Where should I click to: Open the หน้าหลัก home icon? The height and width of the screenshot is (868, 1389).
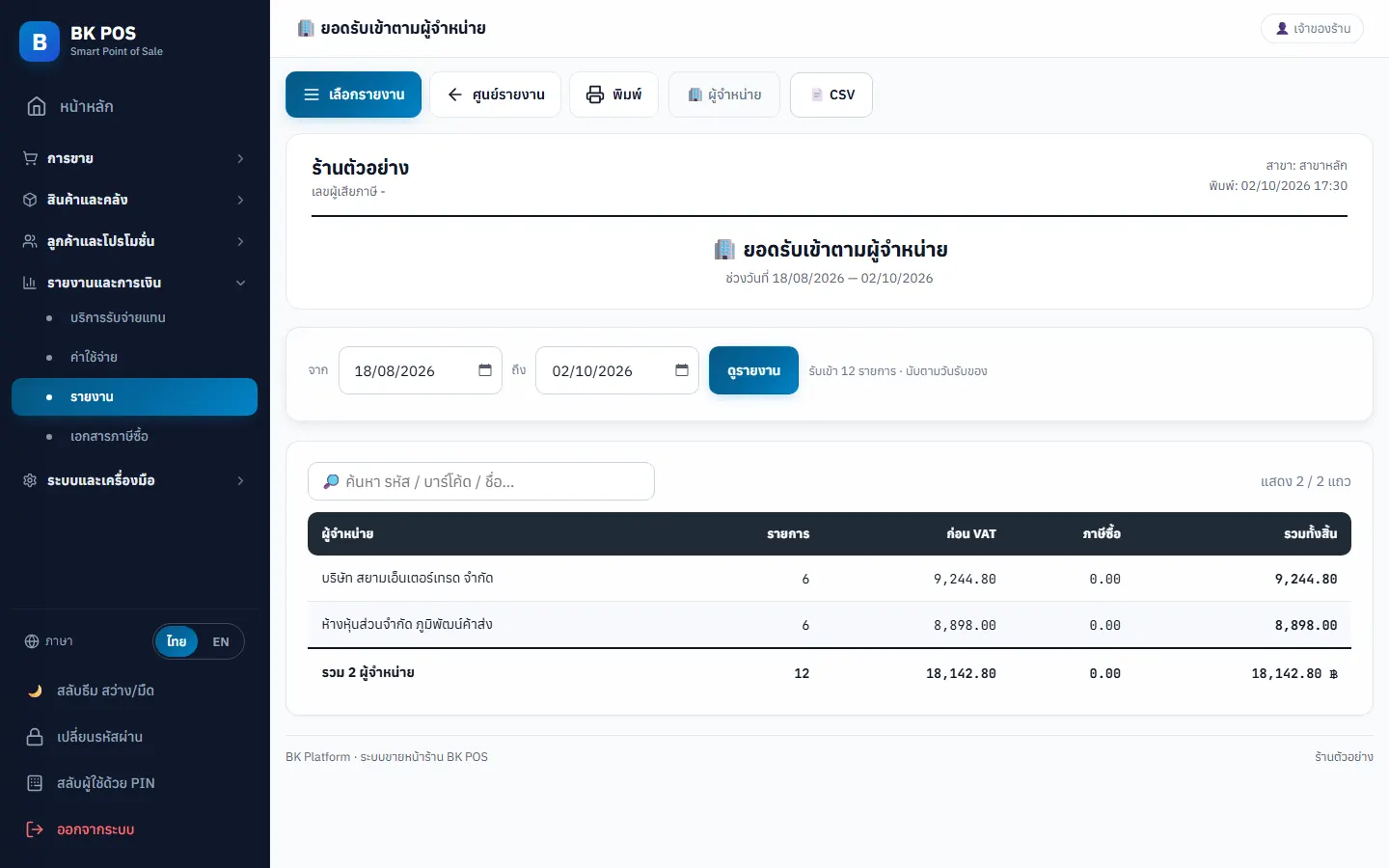pos(37,106)
